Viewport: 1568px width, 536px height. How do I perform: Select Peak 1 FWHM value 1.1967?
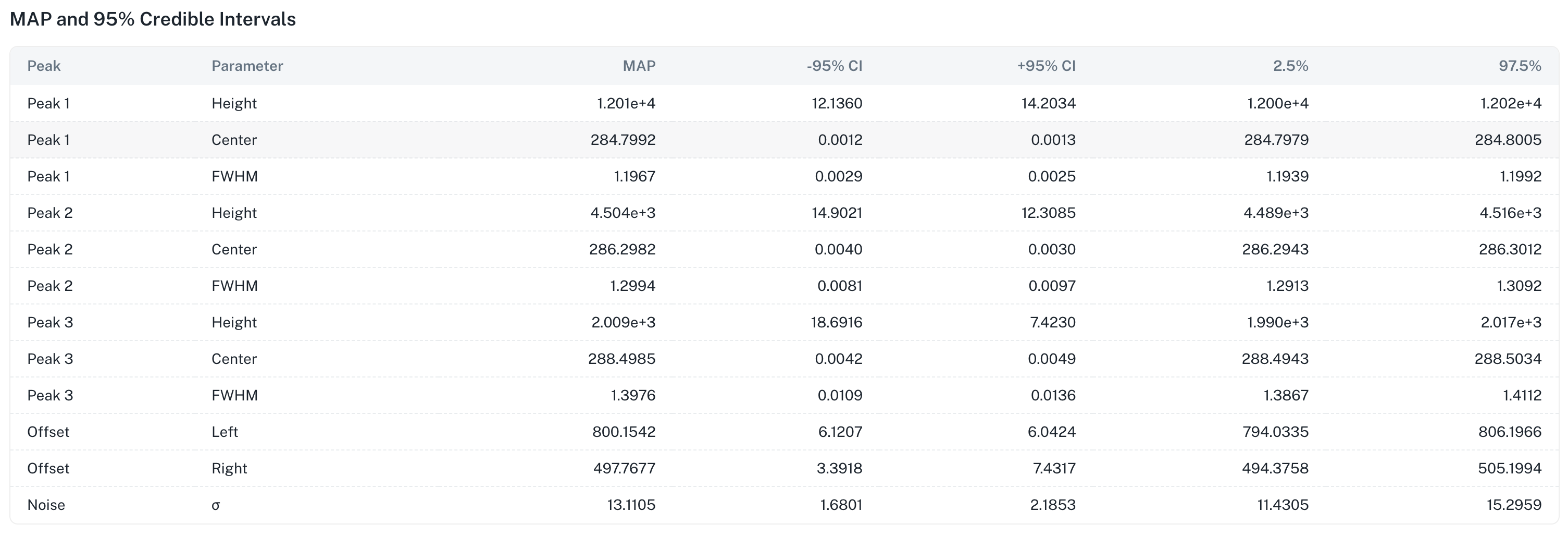pos(635,177)
